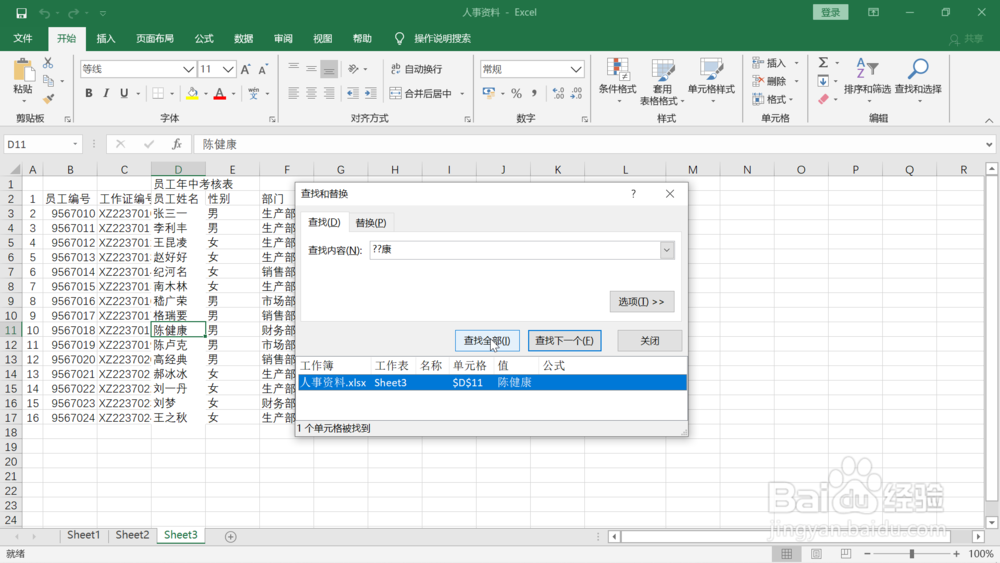Toggle Underline formatting
The height and width of the screenshot is (563, 1000).
tap(124, 93)
